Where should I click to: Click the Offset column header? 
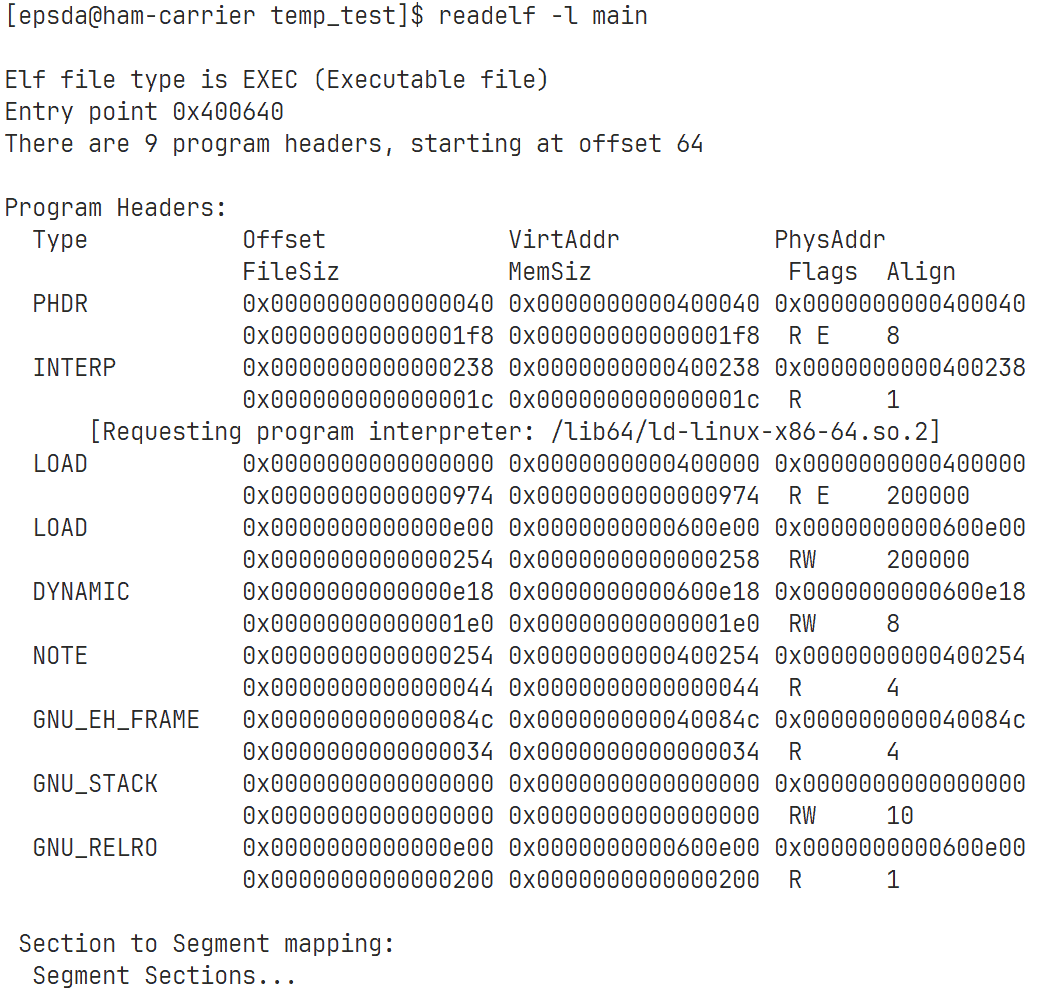[284, 240]
